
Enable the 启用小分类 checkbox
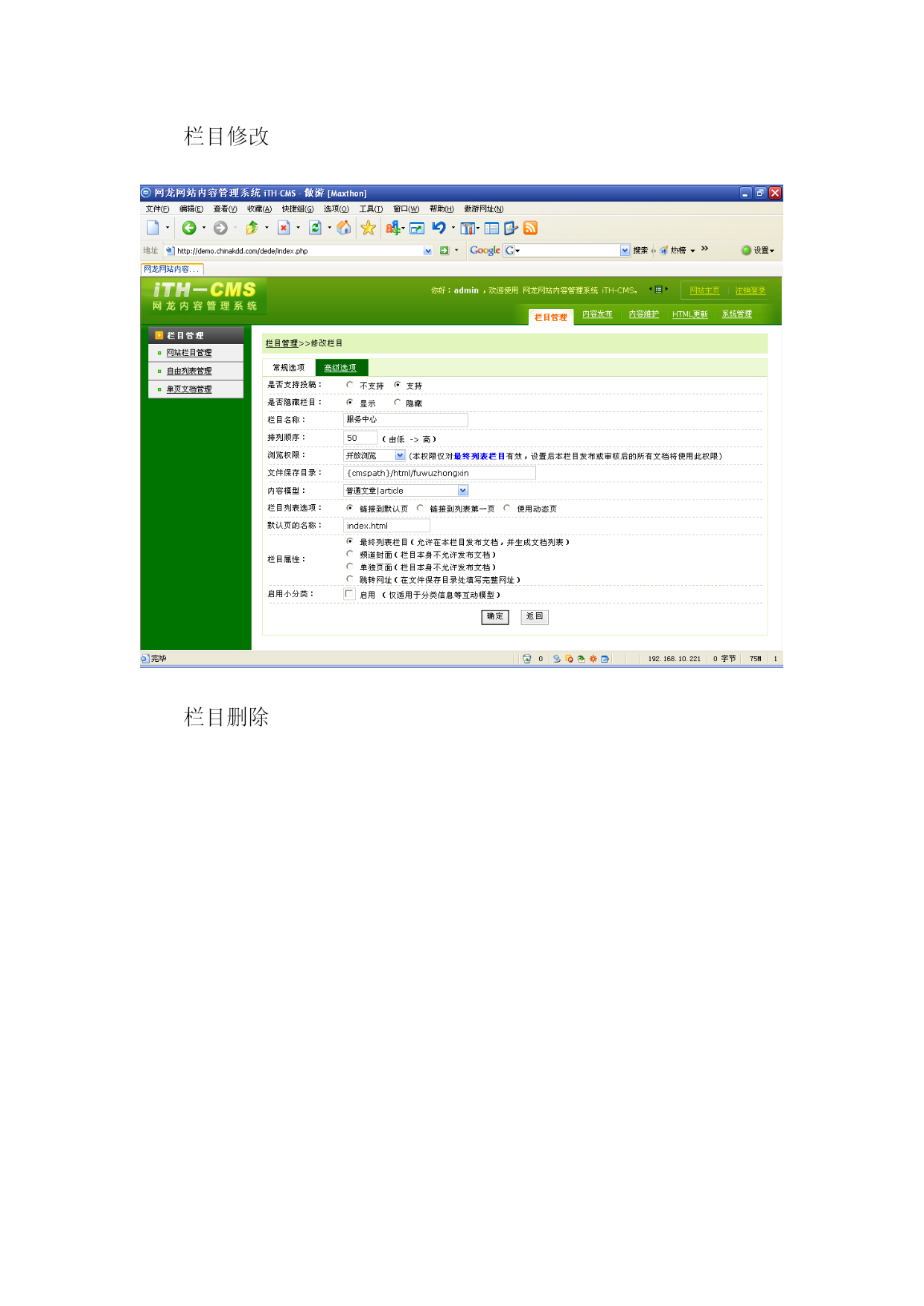click(x=349, y=594)
